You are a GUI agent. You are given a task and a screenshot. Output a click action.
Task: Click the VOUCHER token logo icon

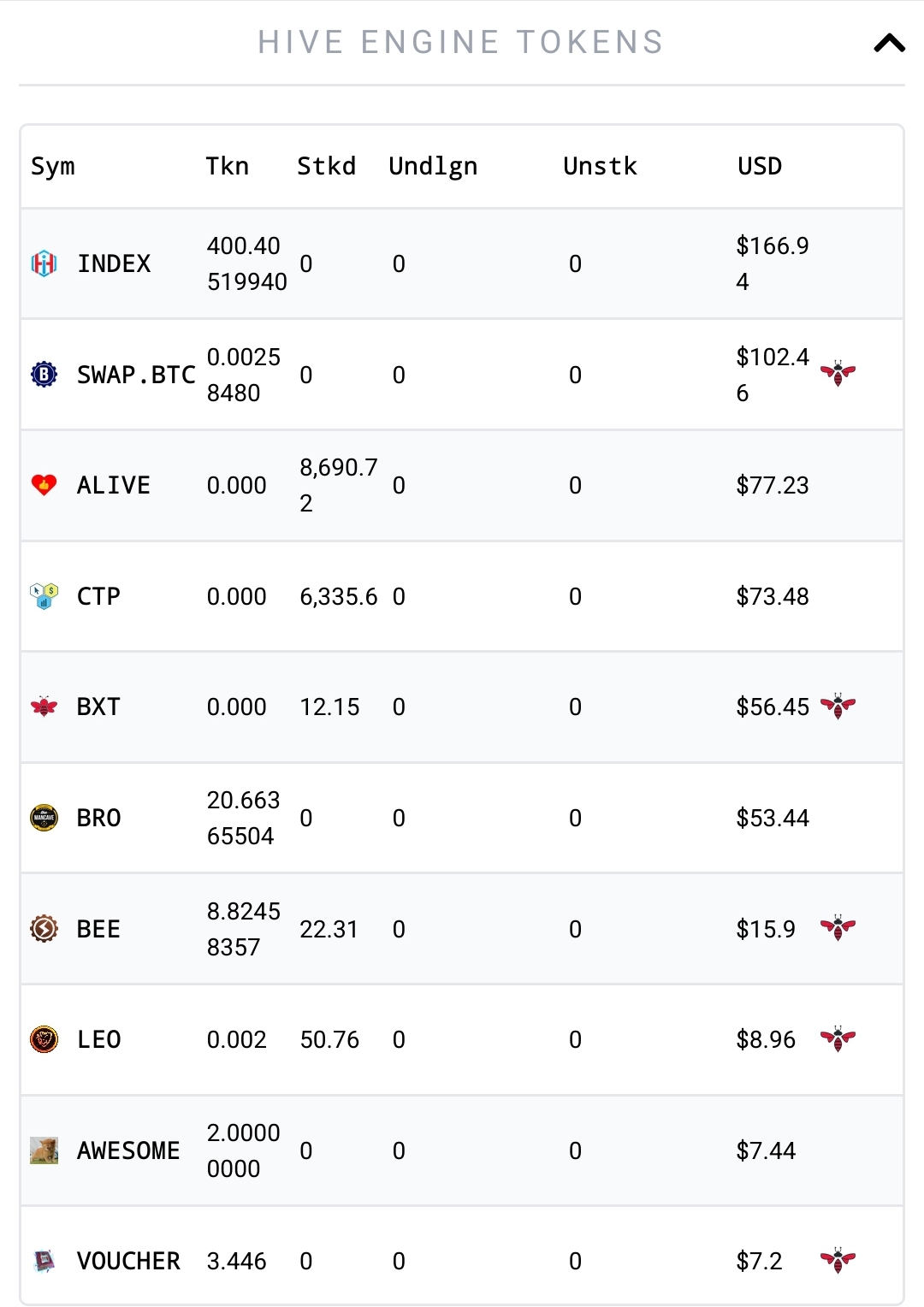click(x=44, y=1261)
